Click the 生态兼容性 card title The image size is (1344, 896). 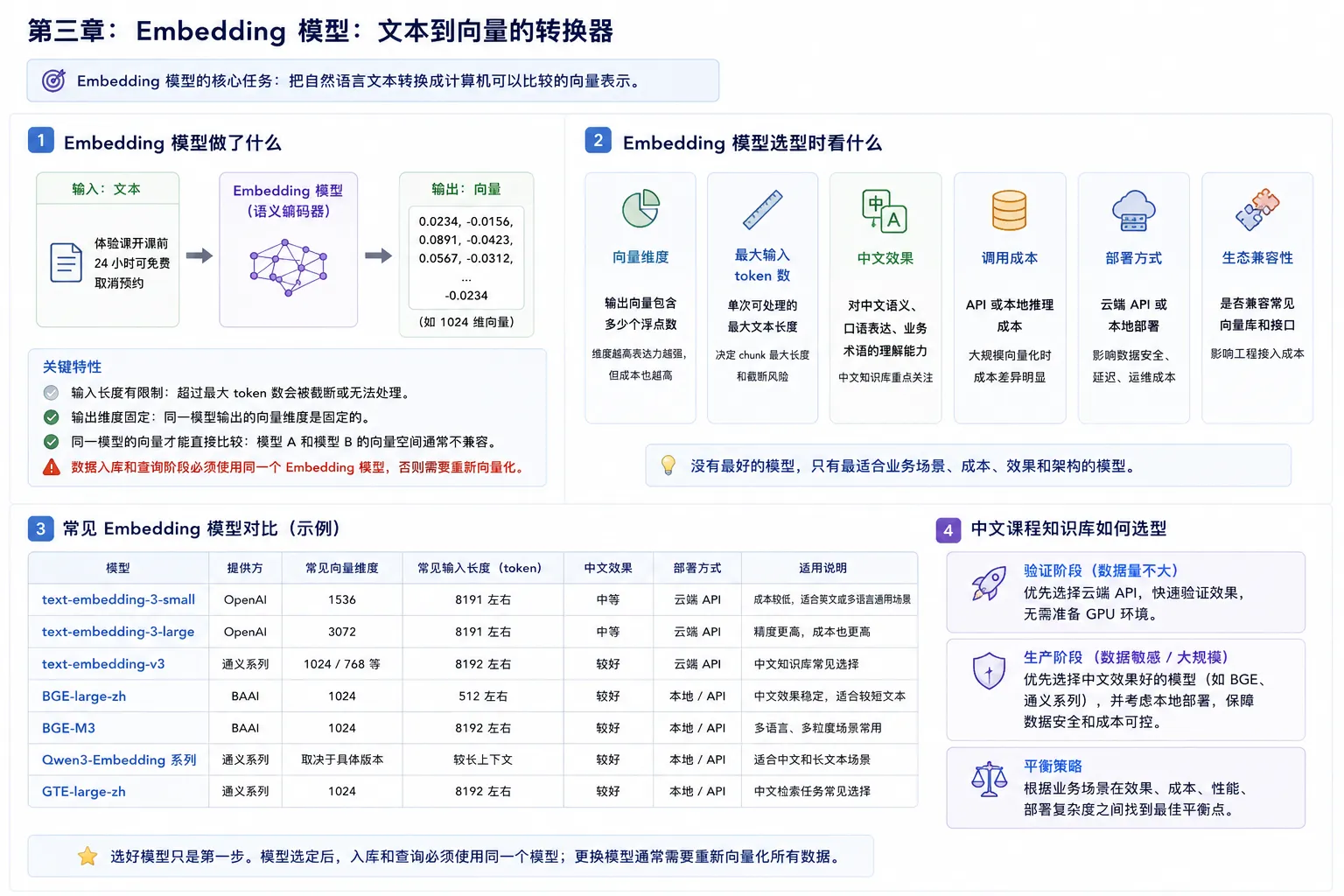click(1257, 258)
